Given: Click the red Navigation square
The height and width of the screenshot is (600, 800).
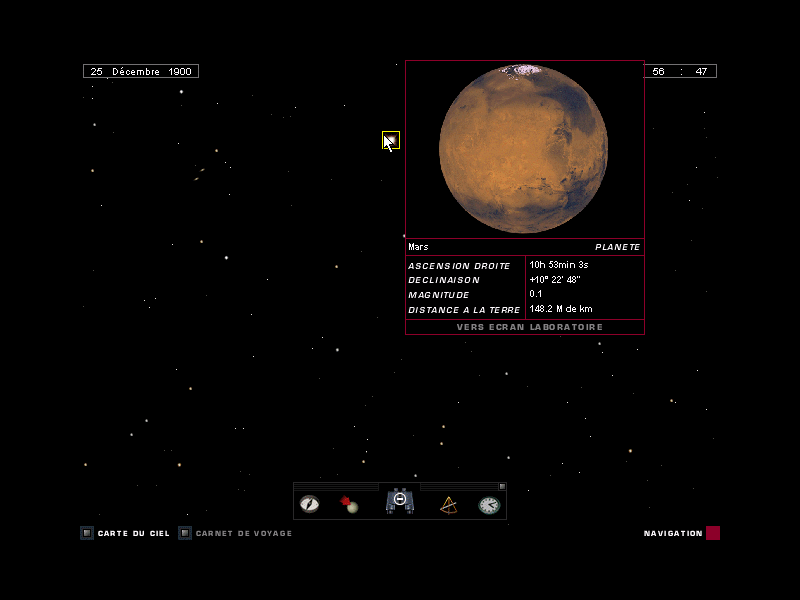Looking at the screenshot, I should point(713,533).
